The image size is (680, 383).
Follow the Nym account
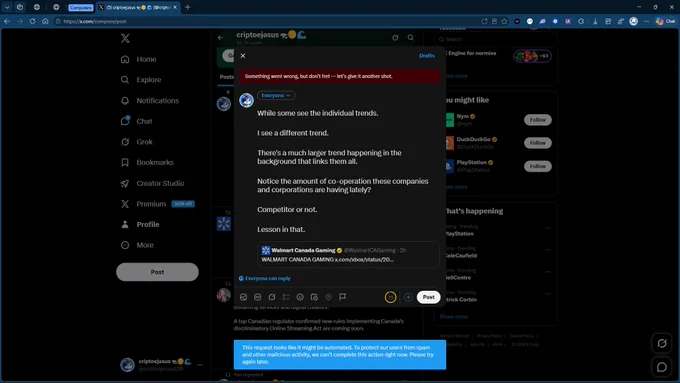[x=538, y=120]
